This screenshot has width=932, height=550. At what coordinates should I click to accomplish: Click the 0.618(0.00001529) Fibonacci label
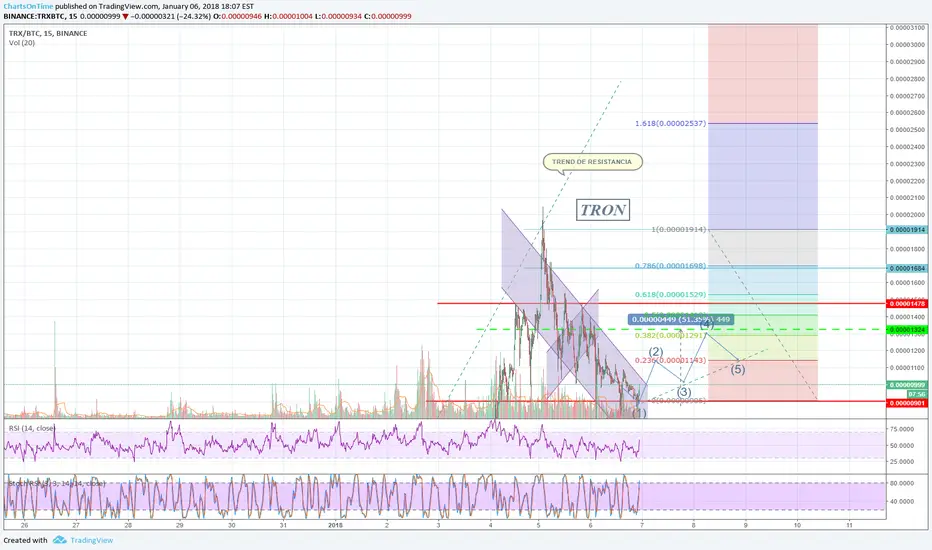tap(670, 295)
